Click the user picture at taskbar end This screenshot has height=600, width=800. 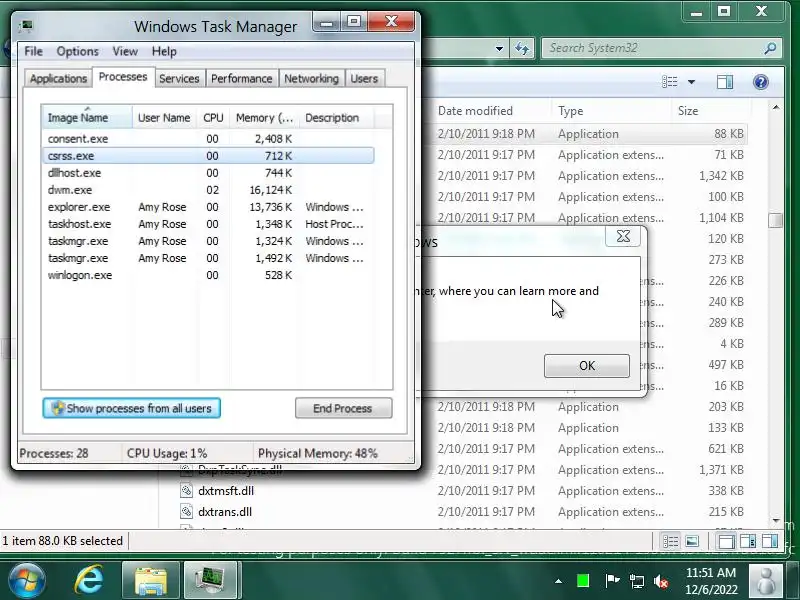[x=766, y=581]
